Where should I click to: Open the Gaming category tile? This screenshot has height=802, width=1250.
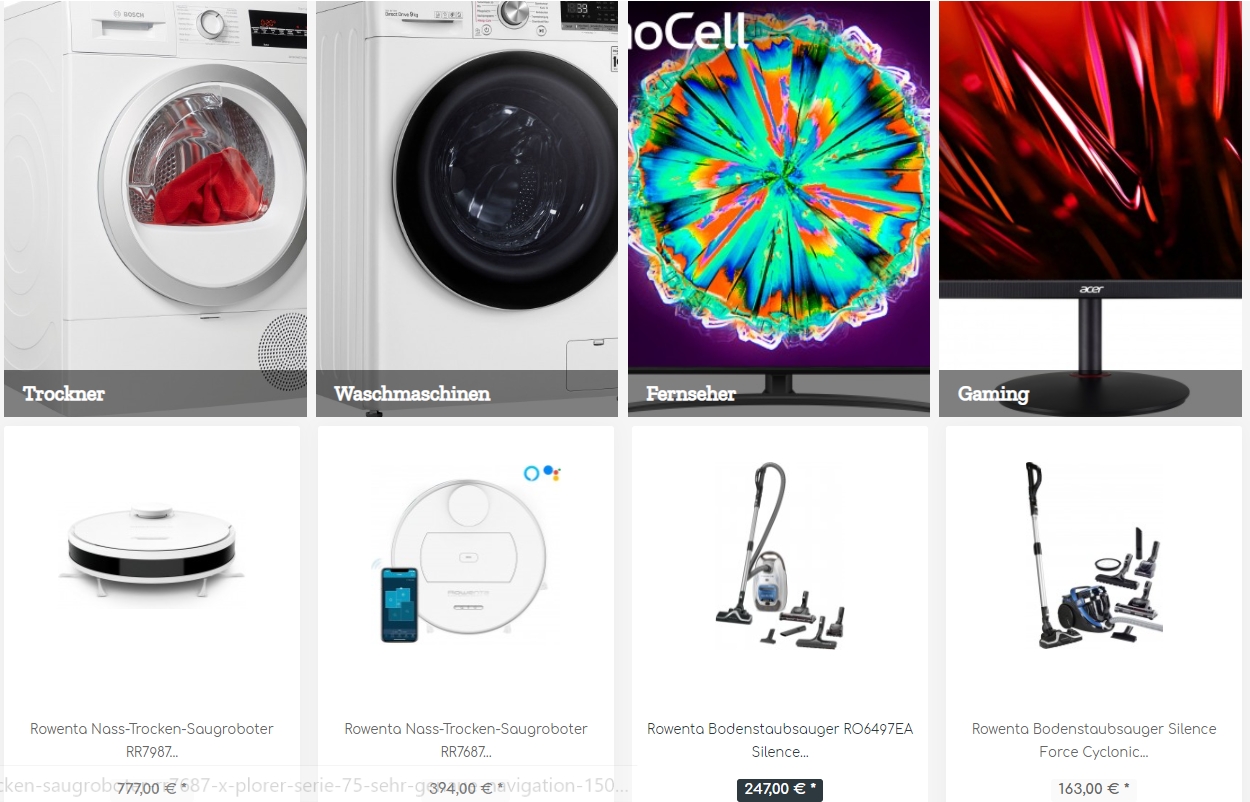[1090, 209]
